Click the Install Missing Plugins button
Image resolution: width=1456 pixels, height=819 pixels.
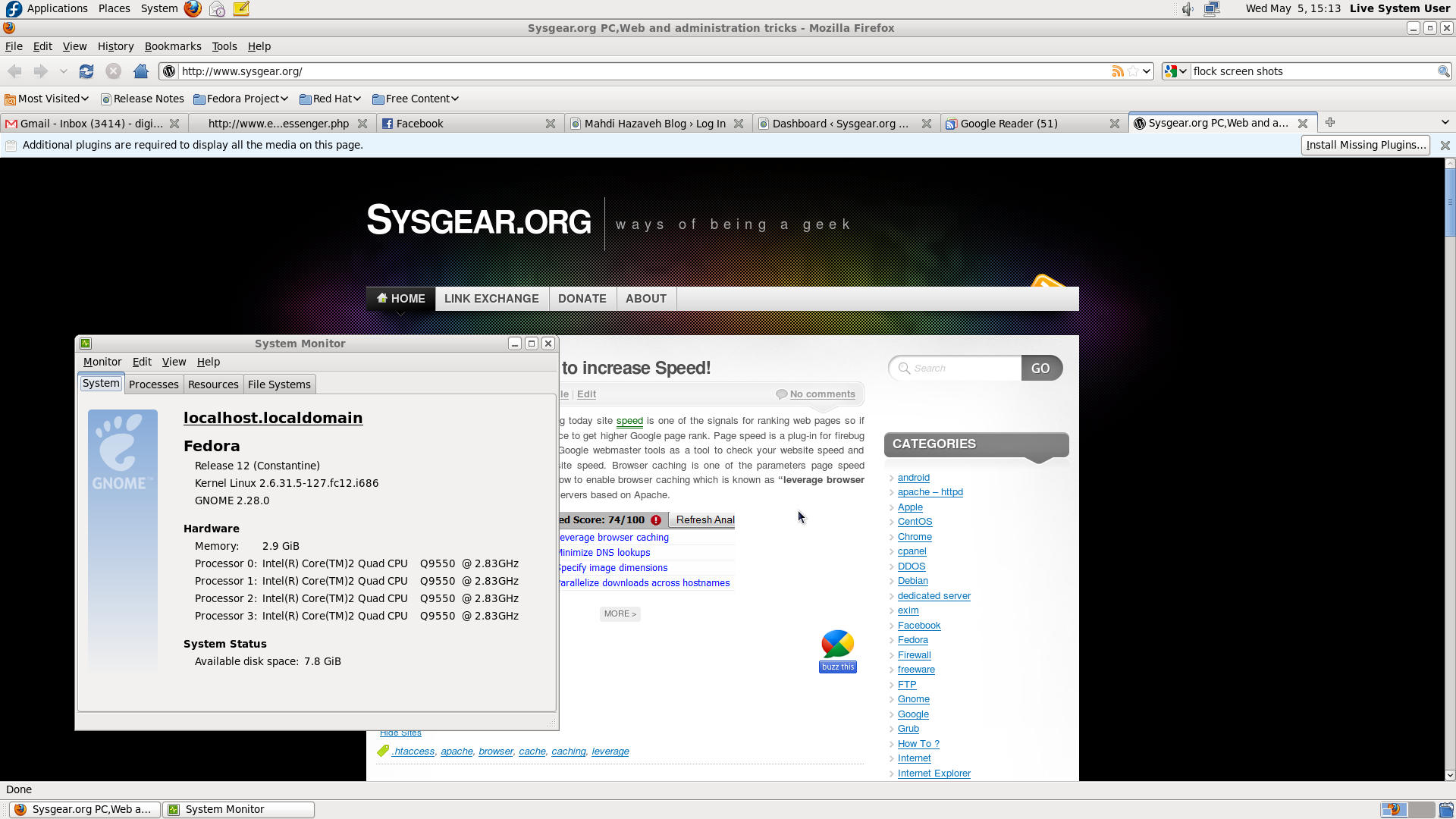[1365, 145]
